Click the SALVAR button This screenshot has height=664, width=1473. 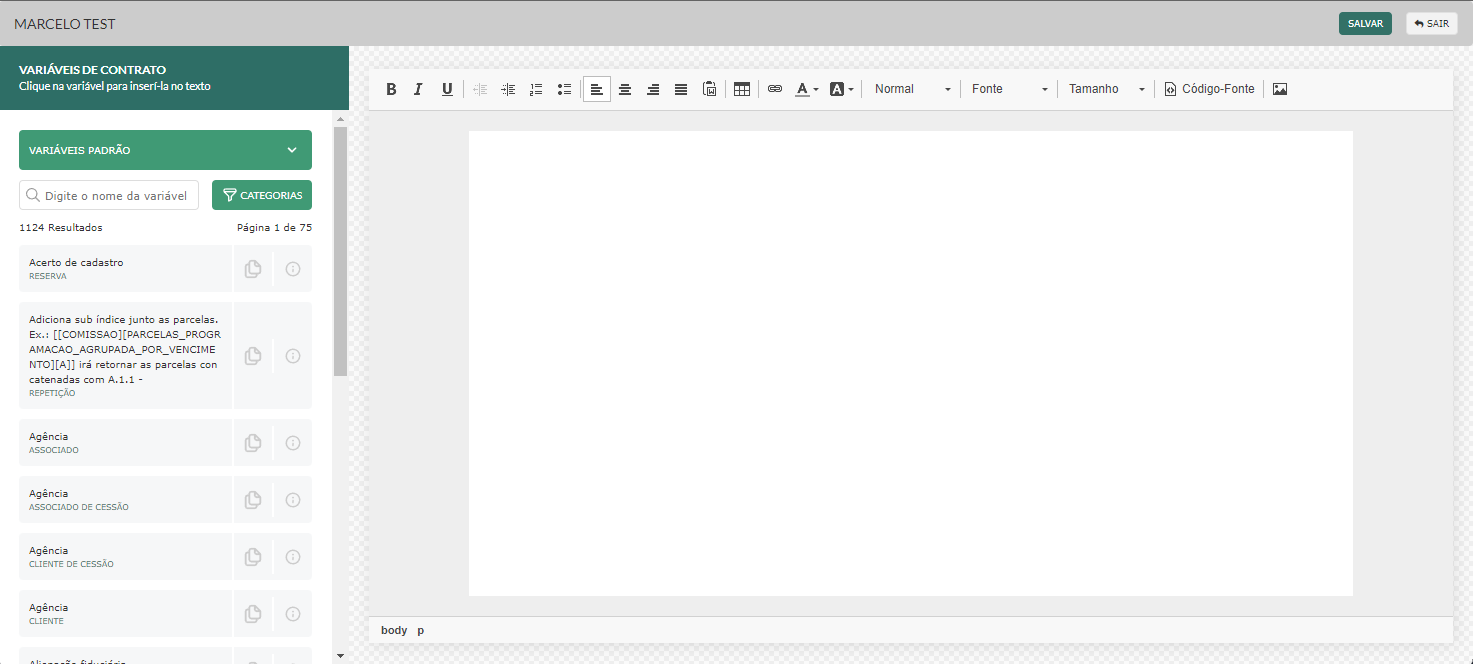click(x=1365, y=23)
